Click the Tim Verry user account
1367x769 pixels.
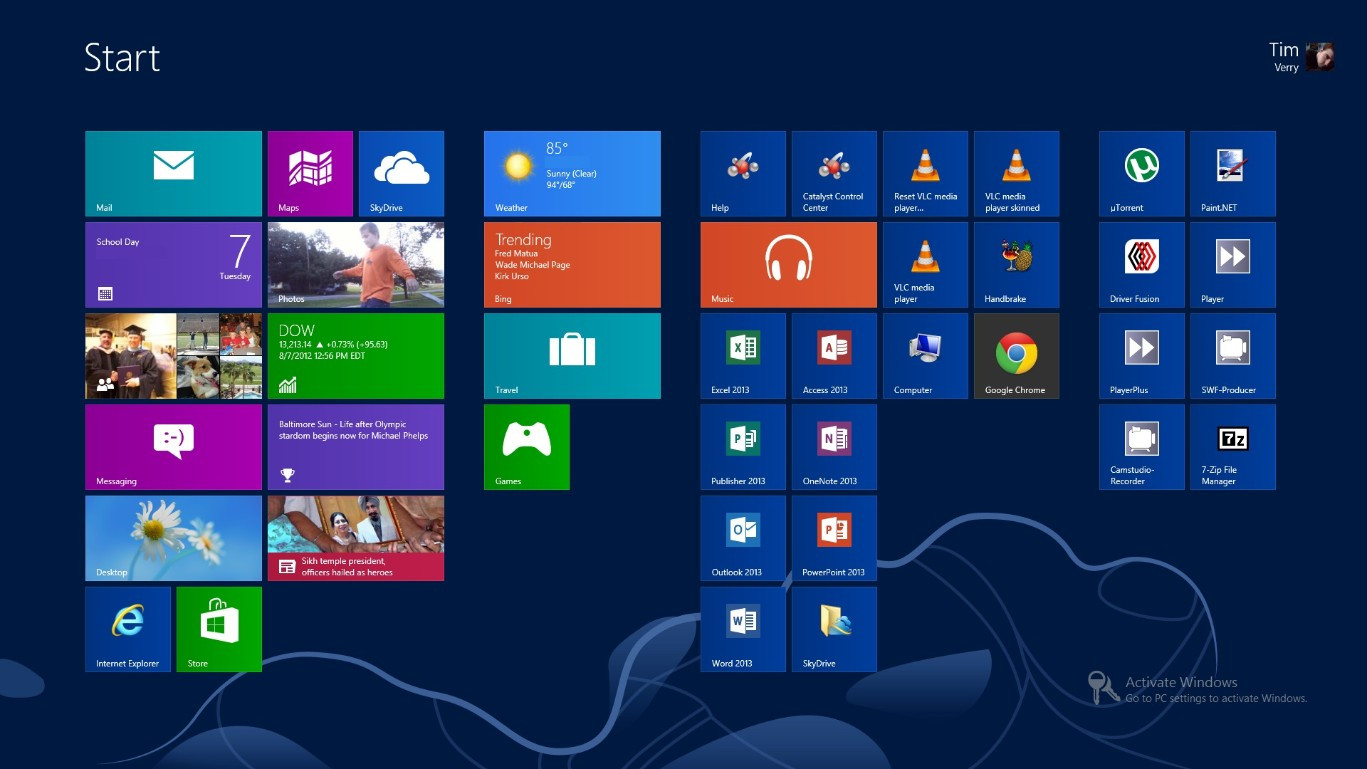[1302, 57]
